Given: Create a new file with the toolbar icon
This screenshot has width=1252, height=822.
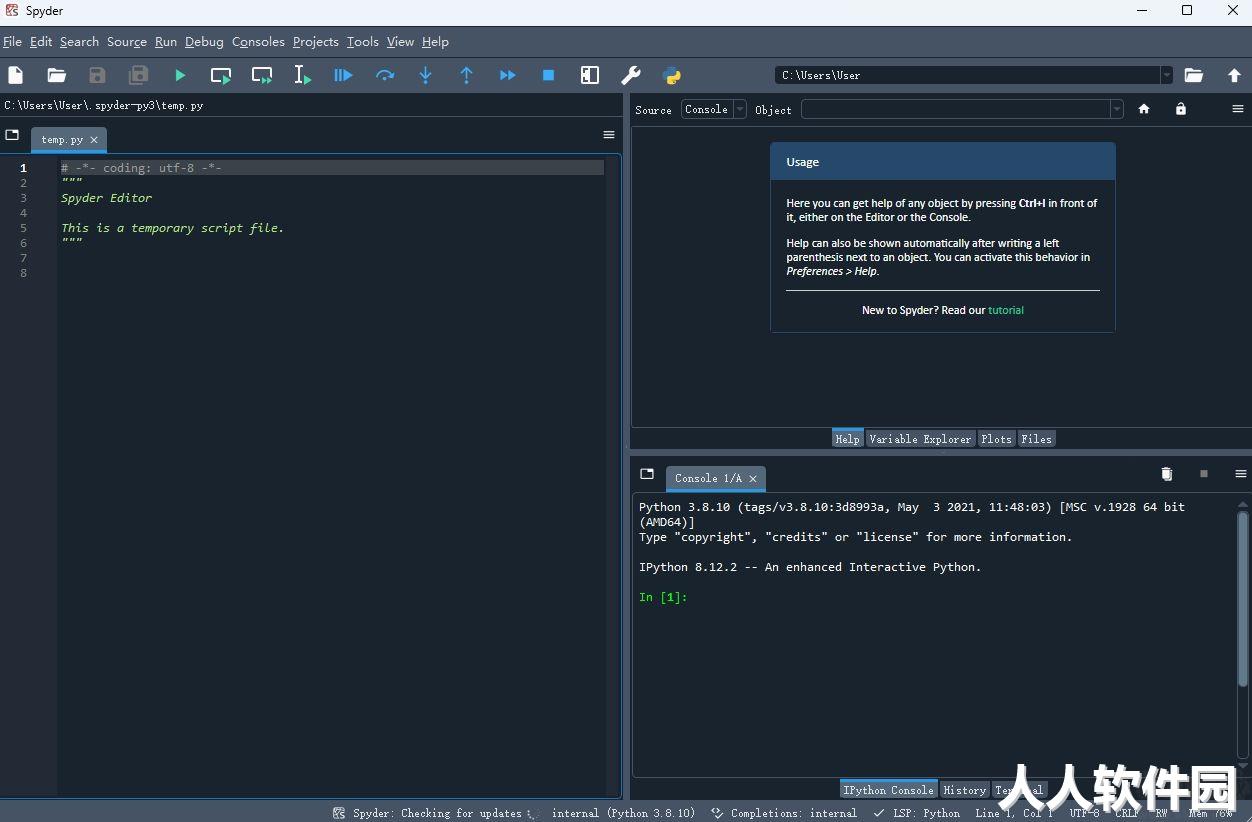Looking at the screenshot, I should [15, 75].
